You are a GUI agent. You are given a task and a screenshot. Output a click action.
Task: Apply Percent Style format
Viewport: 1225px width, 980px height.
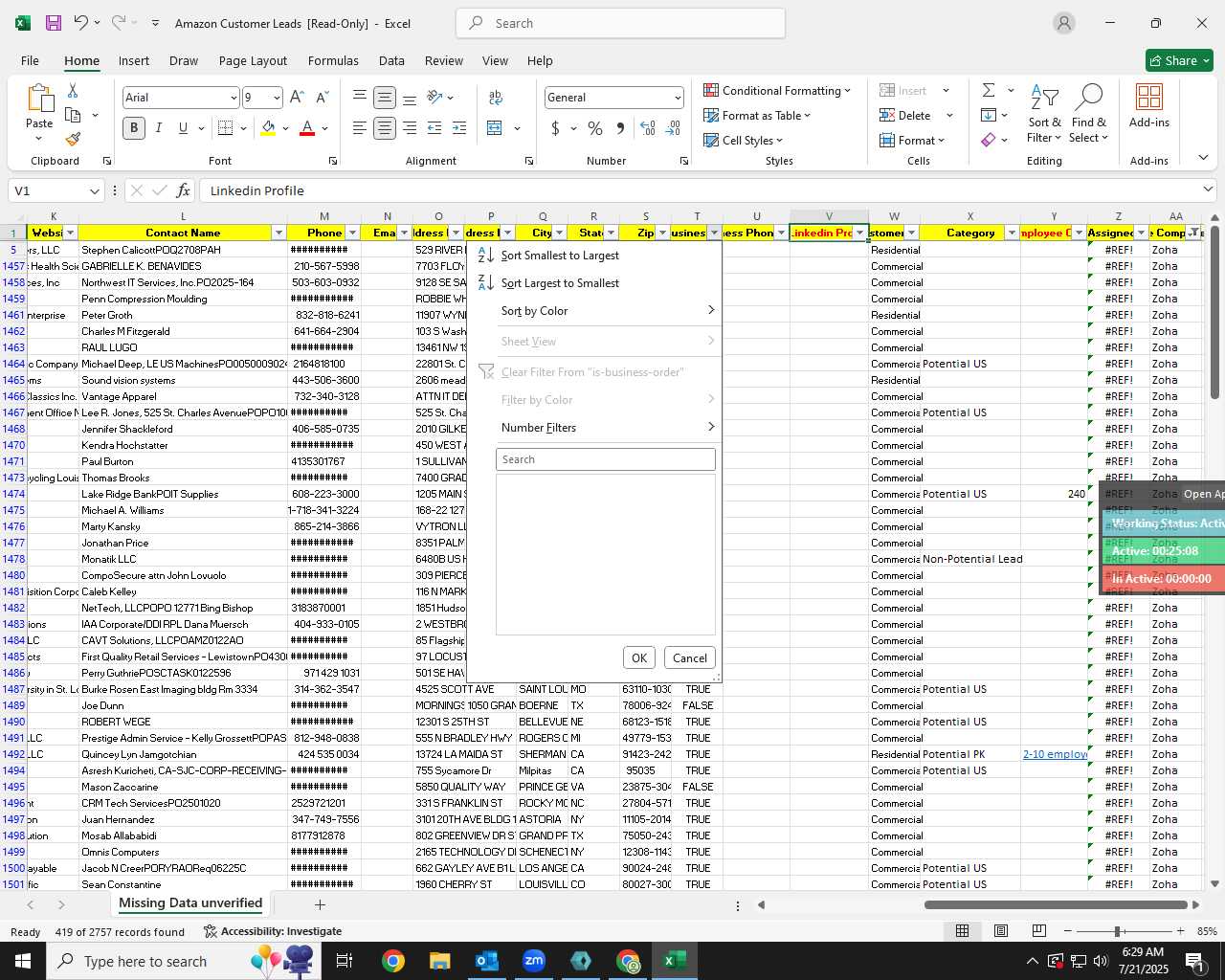595,128
